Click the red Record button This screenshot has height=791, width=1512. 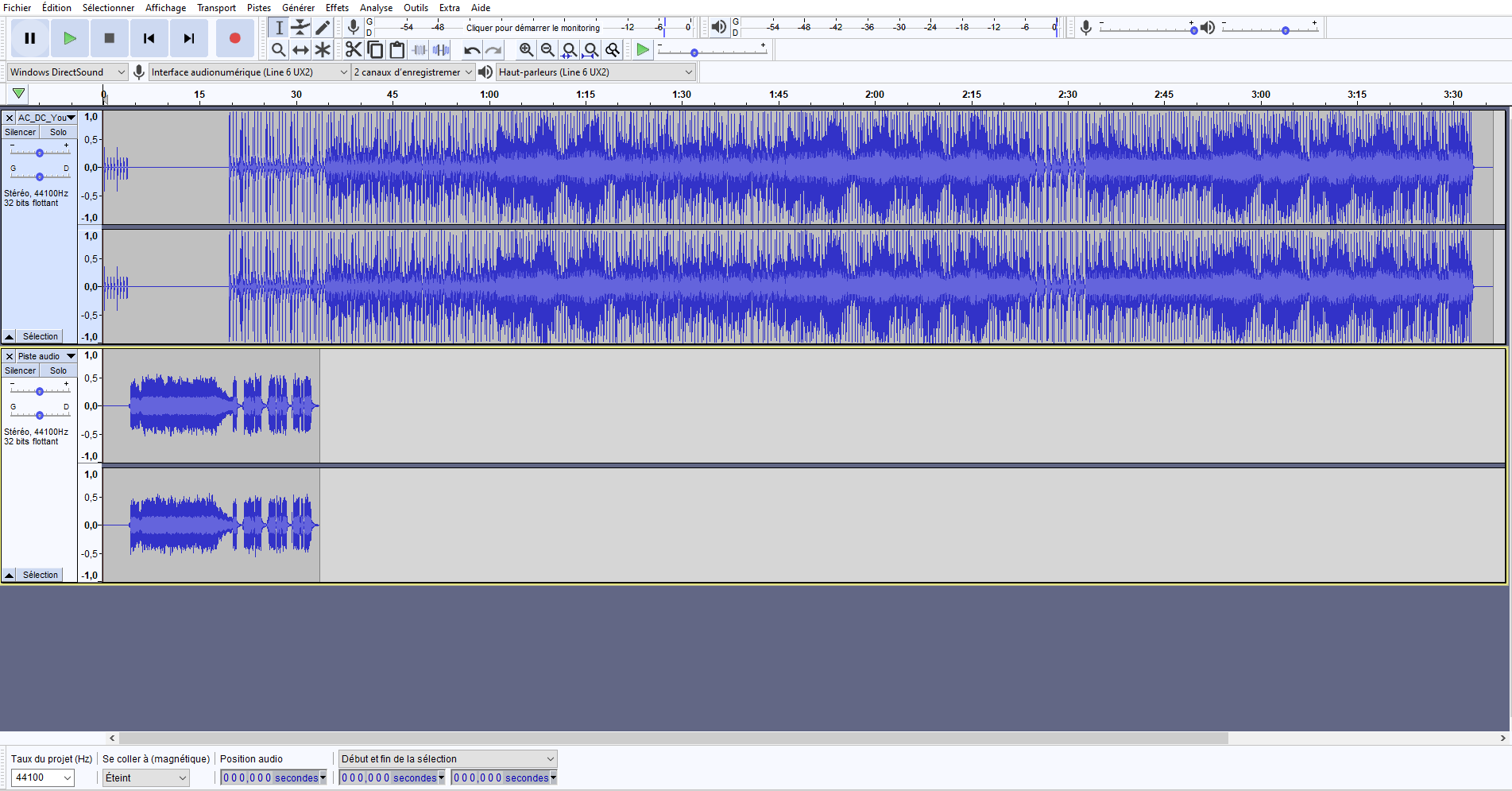(234, 38)
